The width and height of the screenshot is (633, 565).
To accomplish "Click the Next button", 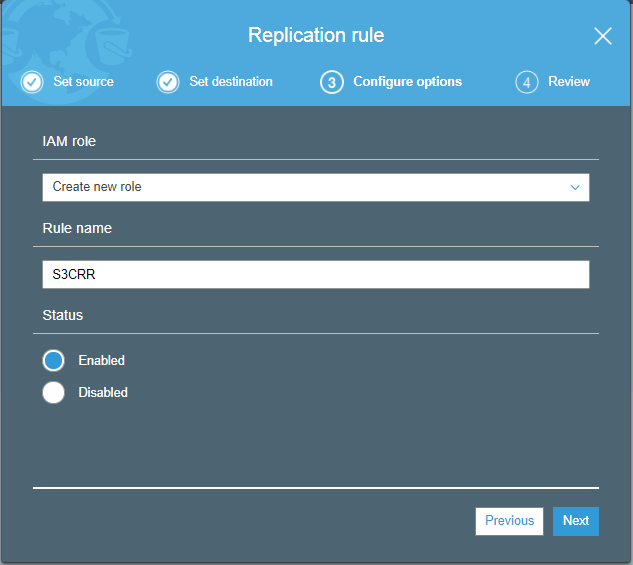I will (576, 521).
